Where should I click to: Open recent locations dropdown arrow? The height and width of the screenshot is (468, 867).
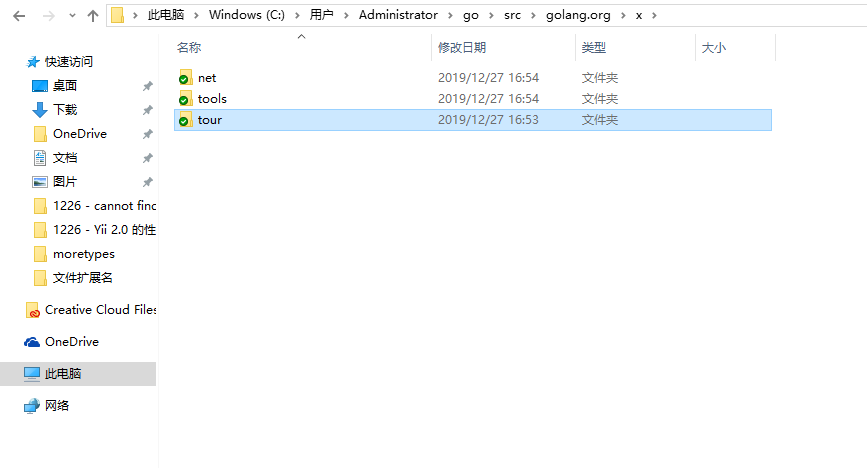click(72, 16)
